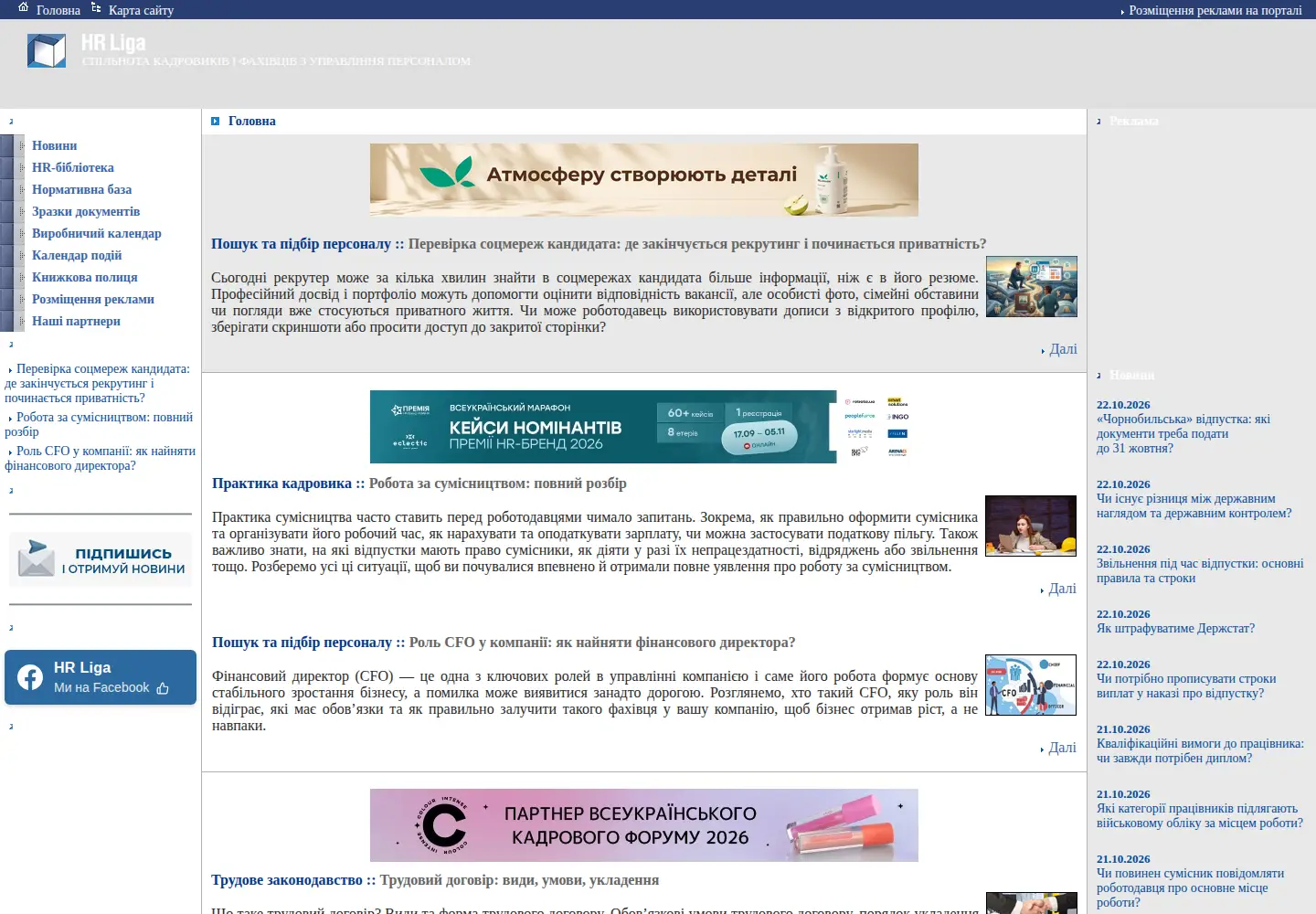Open Книжкова полиця menu item
1316x914 pixels.
coord(85,277)
